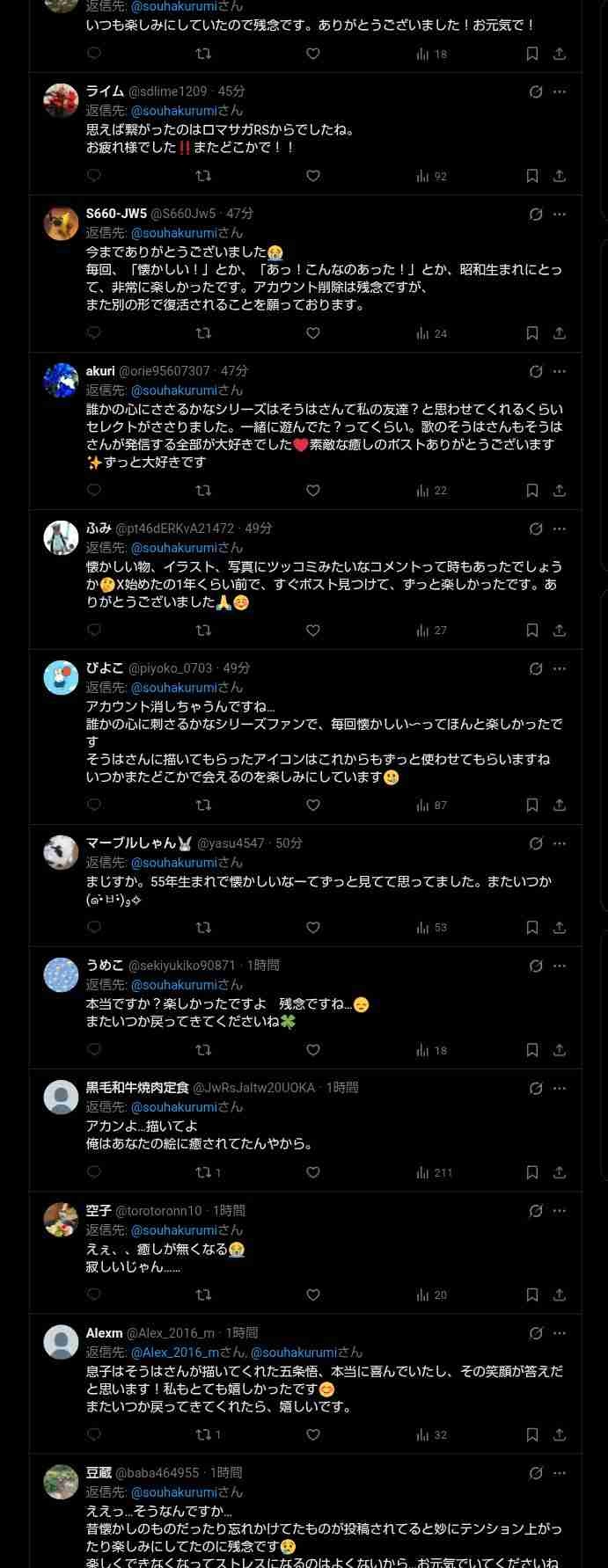This screenshot has height=1568, width=608.
Task: Open 黒毛和牛焼肉定食 profile name
Action: (x=137, y=1088)
